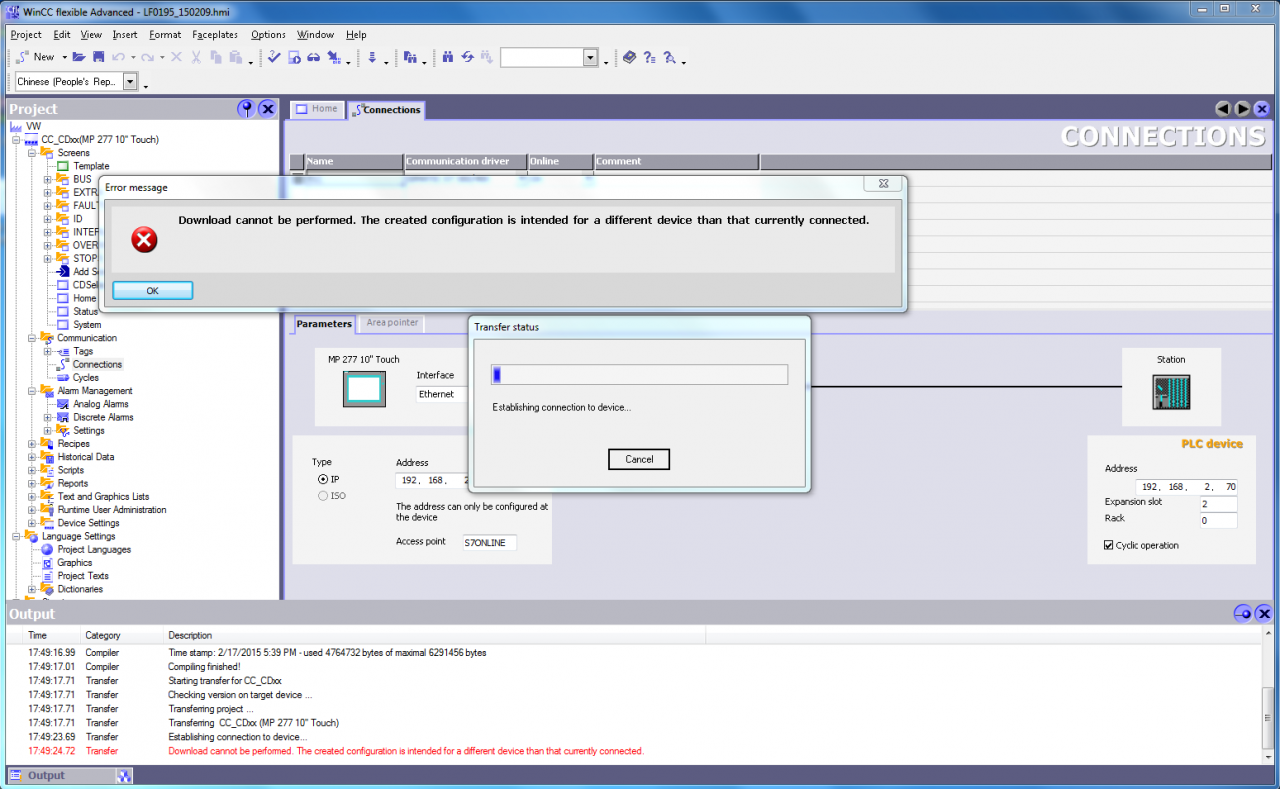Image resolution: width=1280 pixels, height=789 pixels.
Task: Click the Project panel close X icon
Action: pos(267,109)
